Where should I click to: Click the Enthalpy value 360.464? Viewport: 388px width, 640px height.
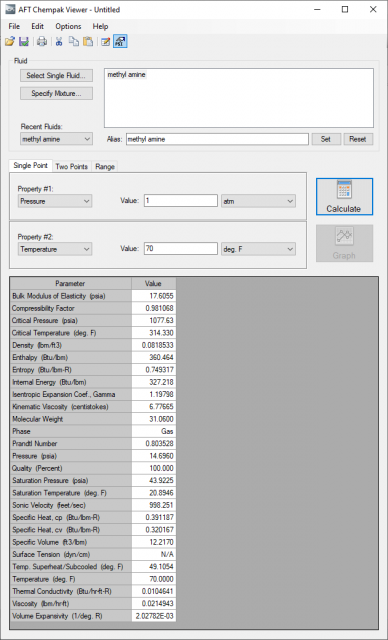pyautogui.click(x=153, y=358)
